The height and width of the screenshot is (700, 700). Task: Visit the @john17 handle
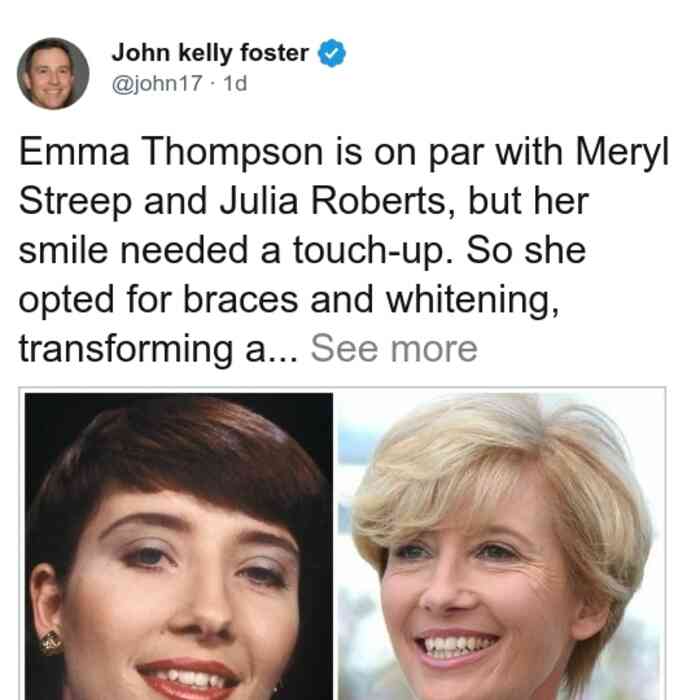point(157,83)
